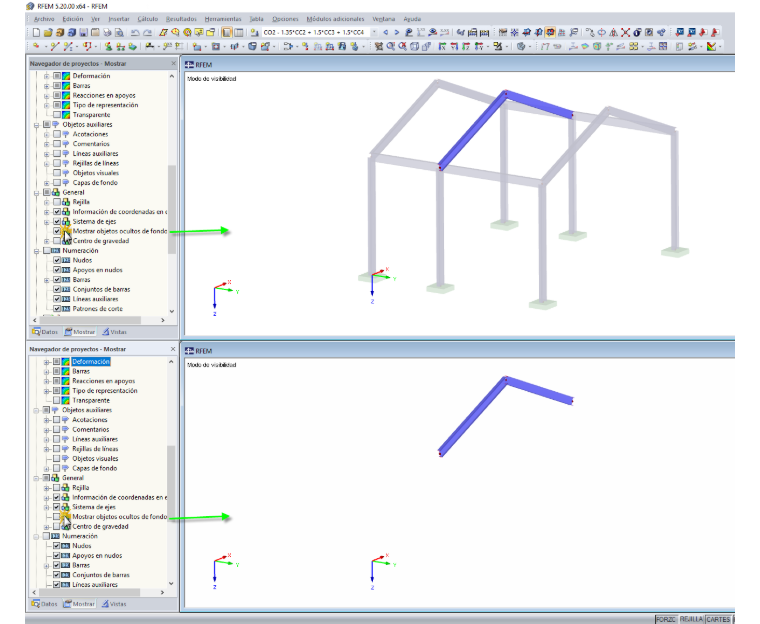Check 'Mostrar objetos ocultos de fondo' in bottom navigator
The image size is (760, 624).
click(56, 517)
